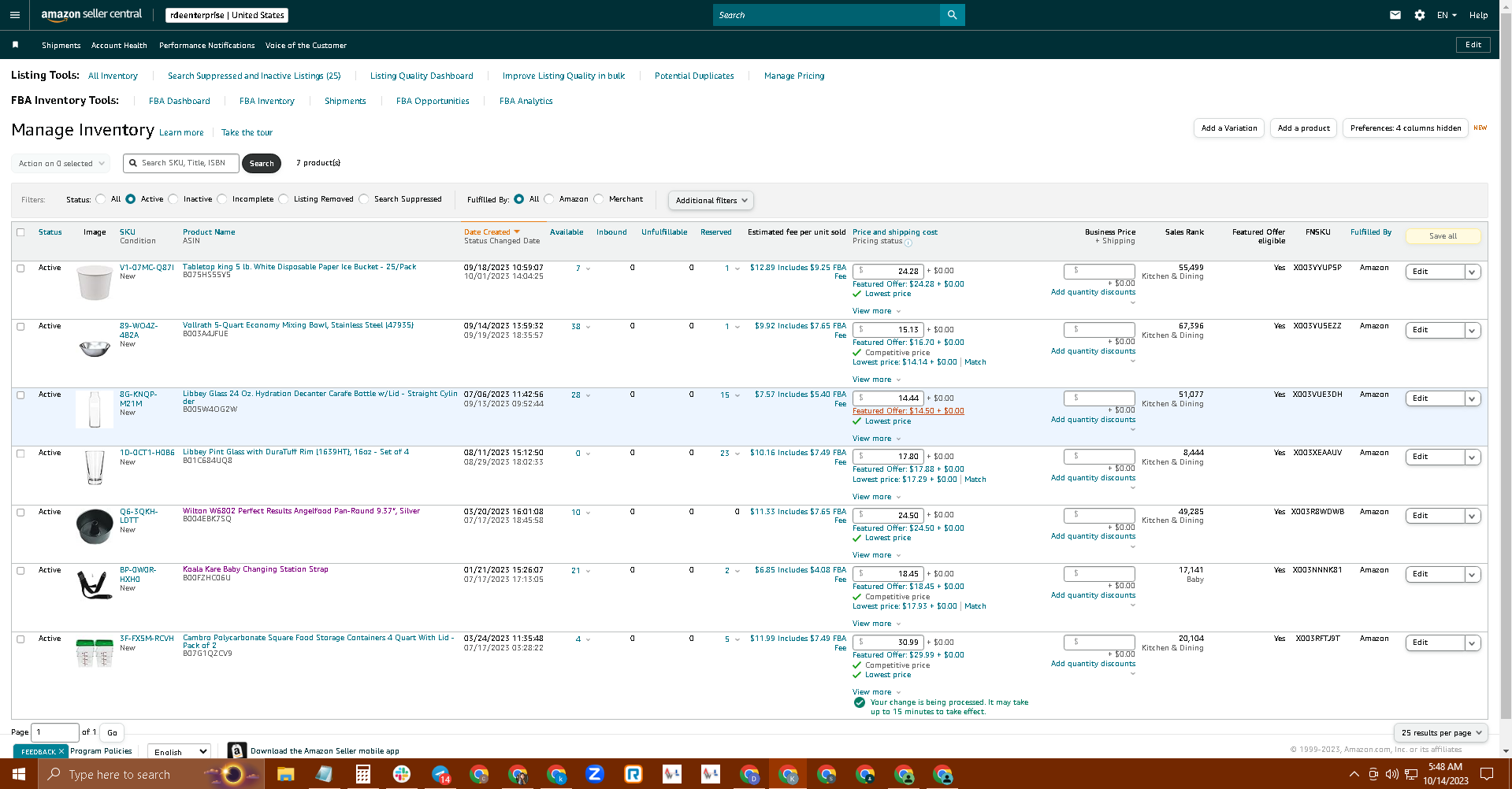
Task: Open the Wilton Angelfood Pan thumbnail
Action: (95, 526)
